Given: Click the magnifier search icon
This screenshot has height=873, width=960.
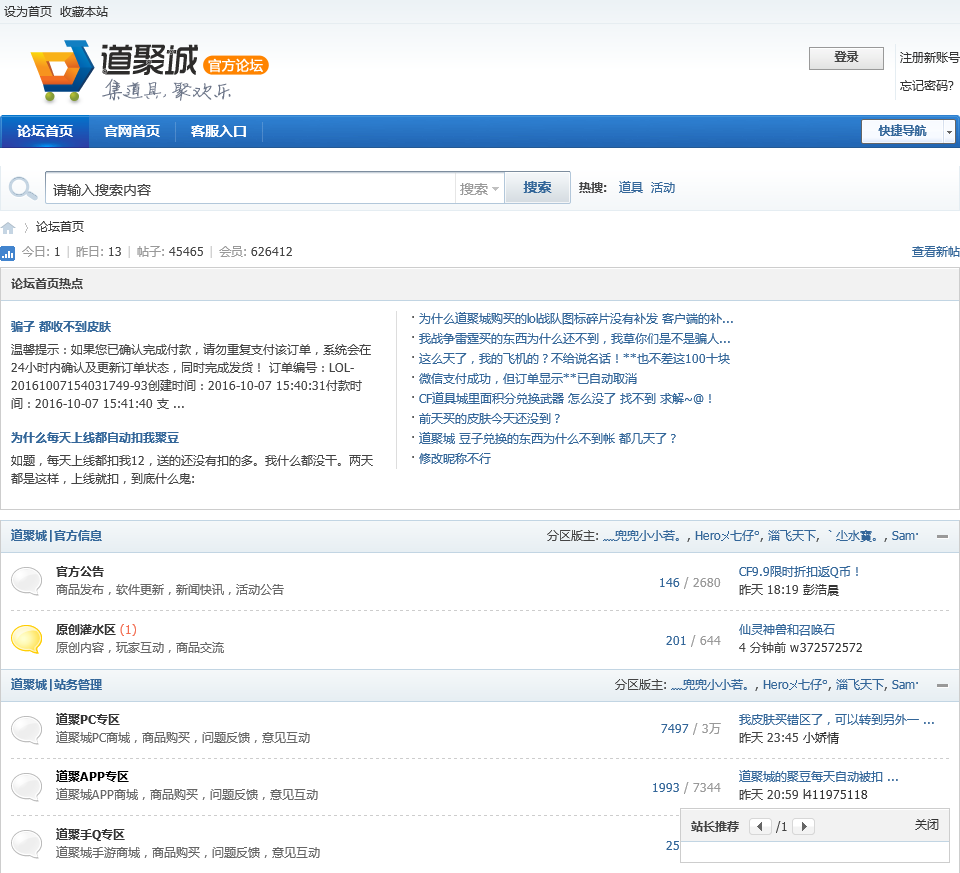Looking at the screenshot, I should (23, 189).
